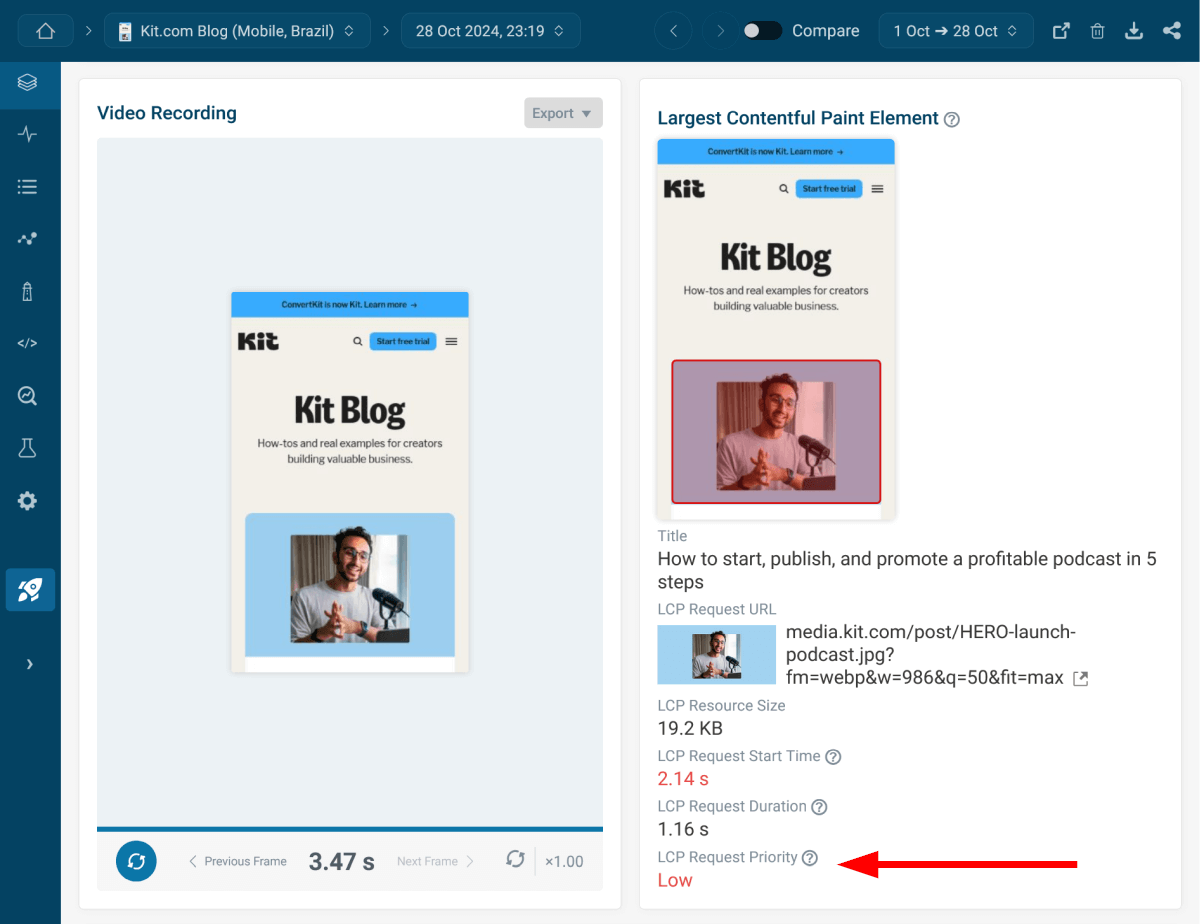The height and width of the screenshot is (924, 1200).
Task: Click the video progress bar
Action: tap(350, 829)
